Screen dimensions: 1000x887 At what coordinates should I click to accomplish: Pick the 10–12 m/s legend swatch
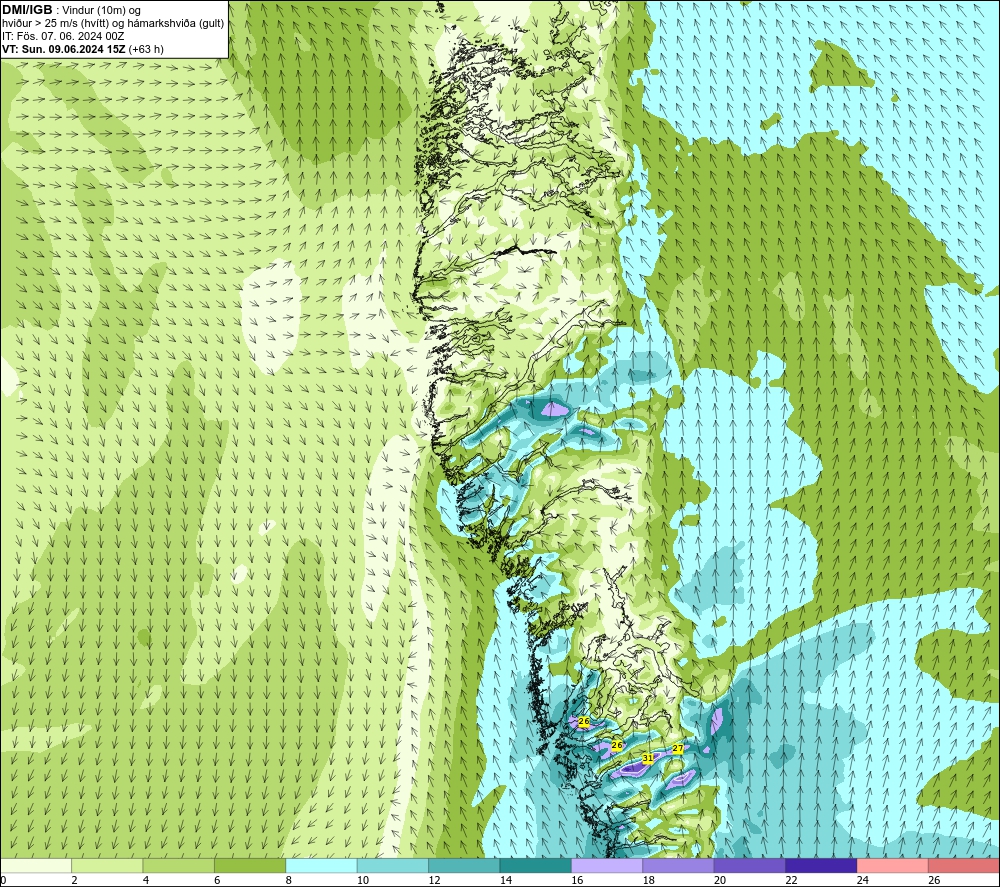393,865
